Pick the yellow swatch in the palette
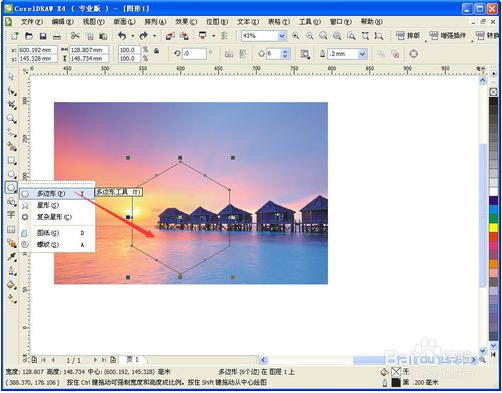 click(x=493, y=228)
